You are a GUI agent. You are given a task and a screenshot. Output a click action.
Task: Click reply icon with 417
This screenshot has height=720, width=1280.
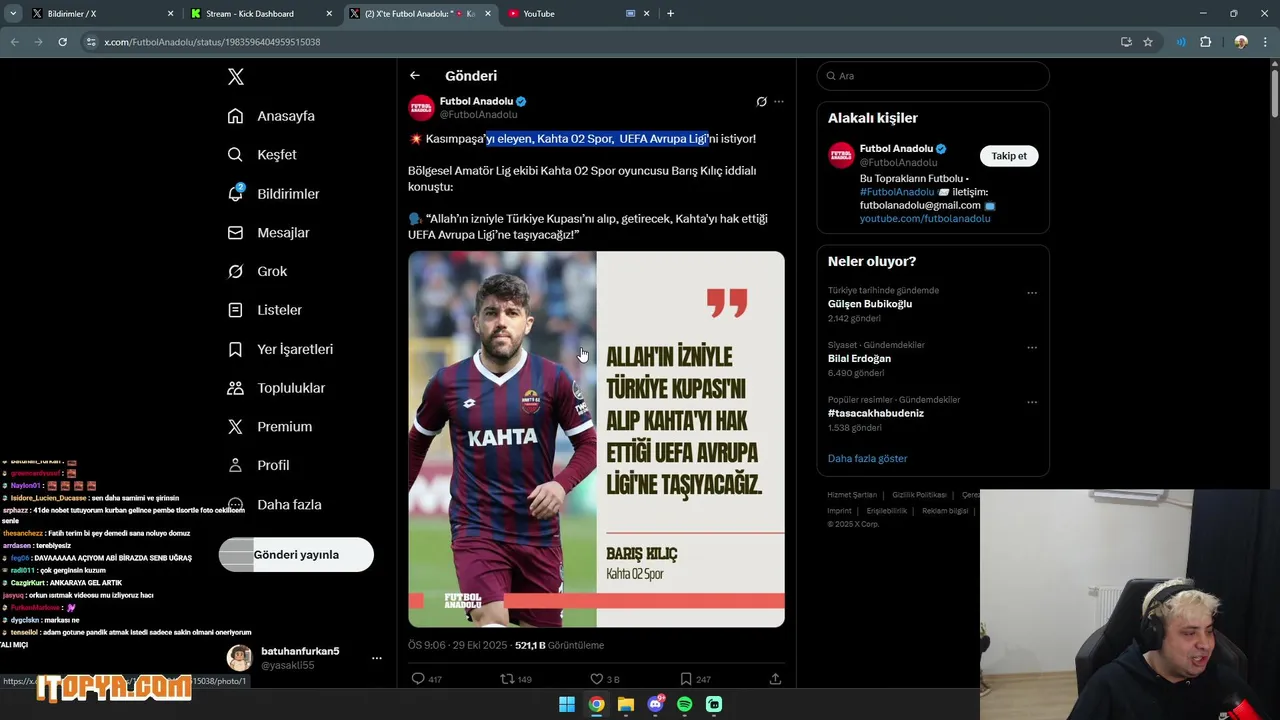tap(427, 679)
